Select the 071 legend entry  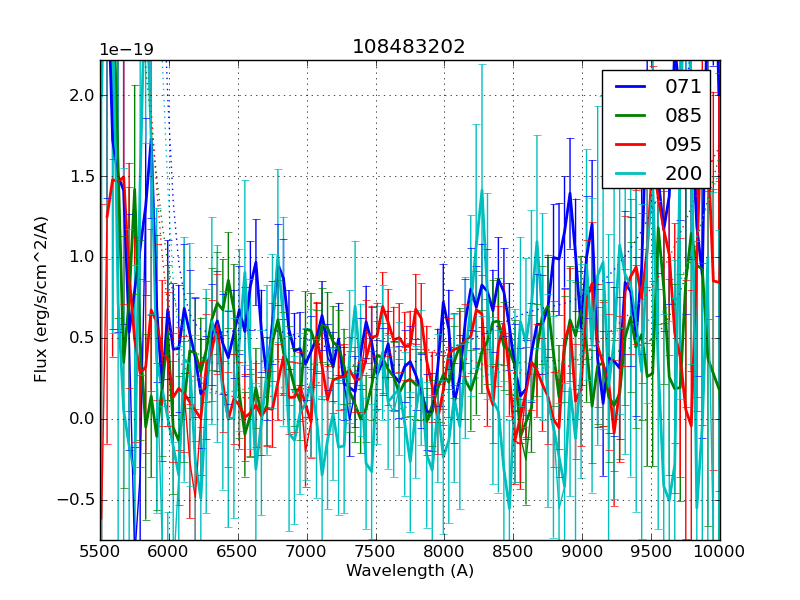click(683, 87)
